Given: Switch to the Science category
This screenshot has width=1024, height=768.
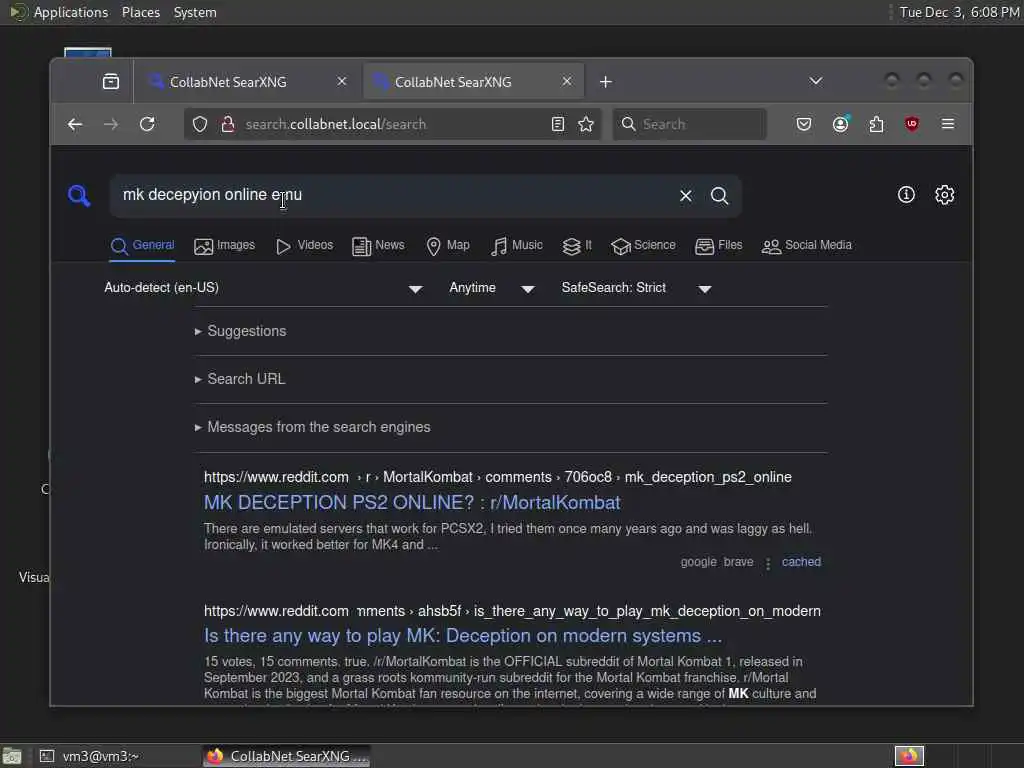Looking at the screenshot, I should pyautogui.click(x=643, y=246).
